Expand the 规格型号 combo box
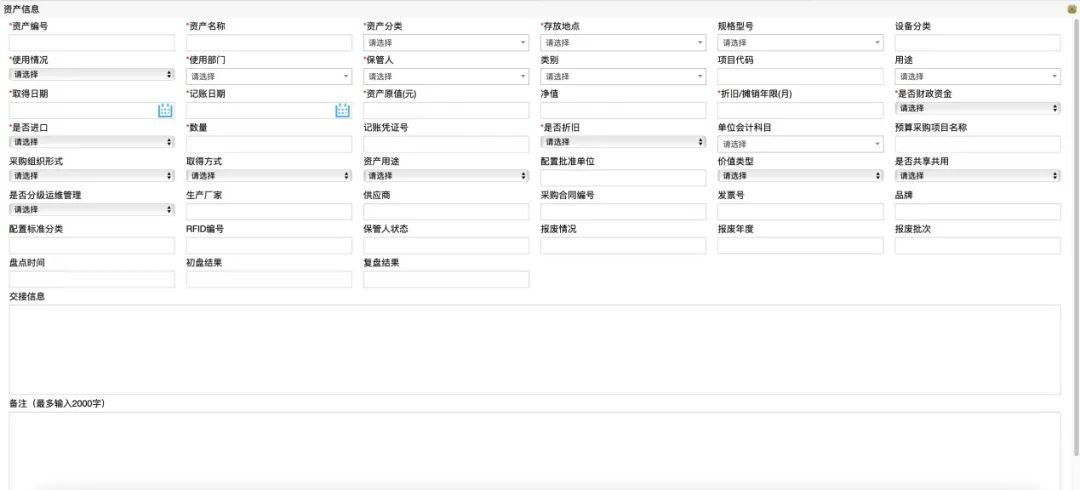Viewport: 1080px width, 490px height. click(800, 43)
